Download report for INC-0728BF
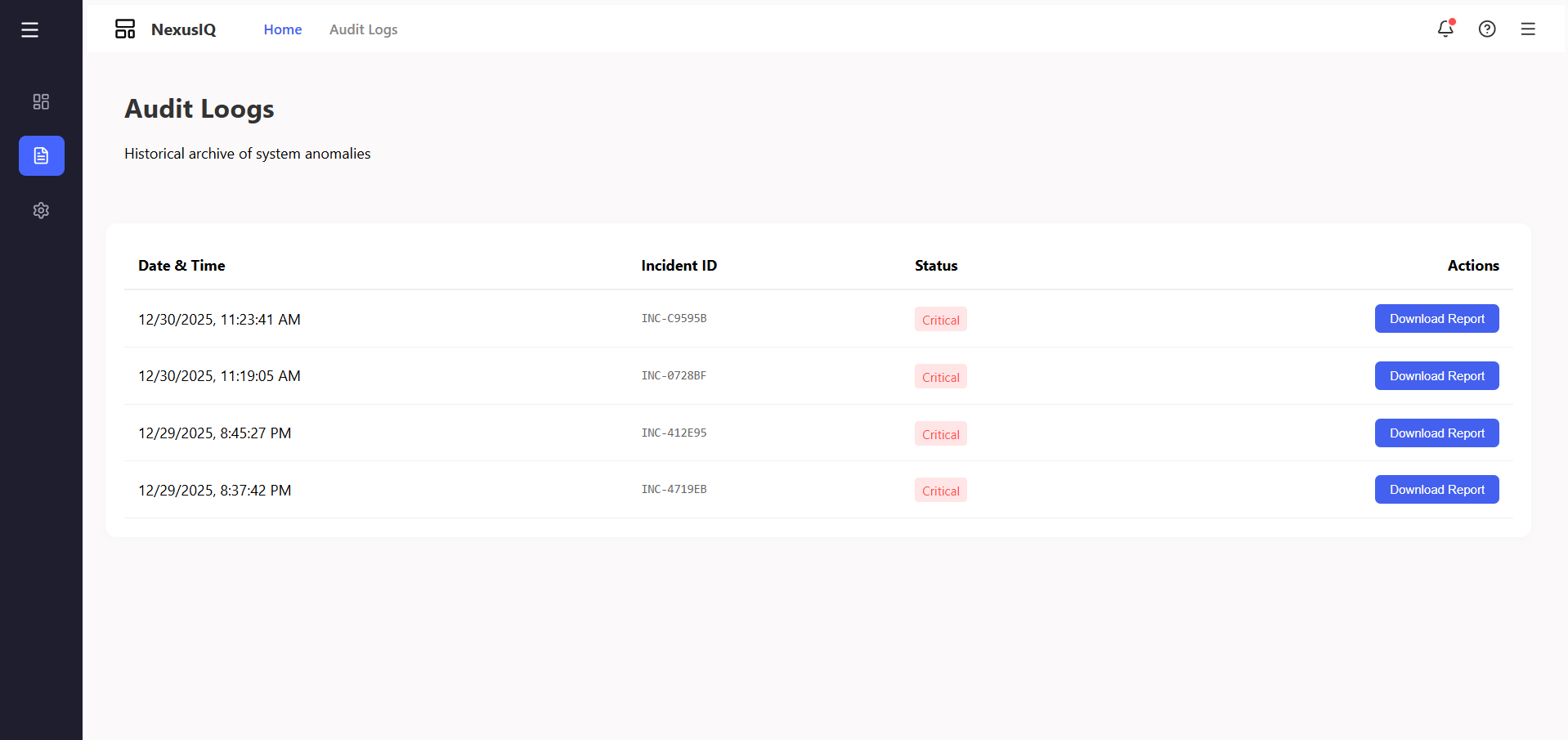This screenshot has width=1568, height=740. click(x=1436, y=376)
